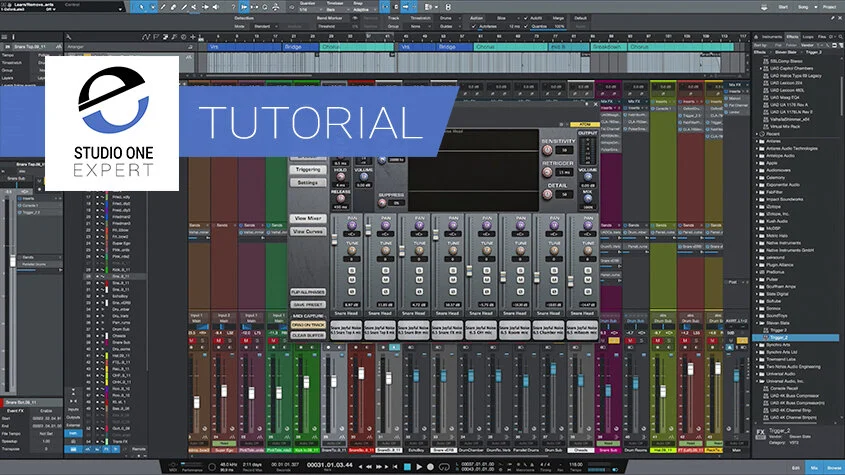This screenshot has height=475, width=845.
Task: Flip phase on Snare Top A mic channel
Action: 352,291
